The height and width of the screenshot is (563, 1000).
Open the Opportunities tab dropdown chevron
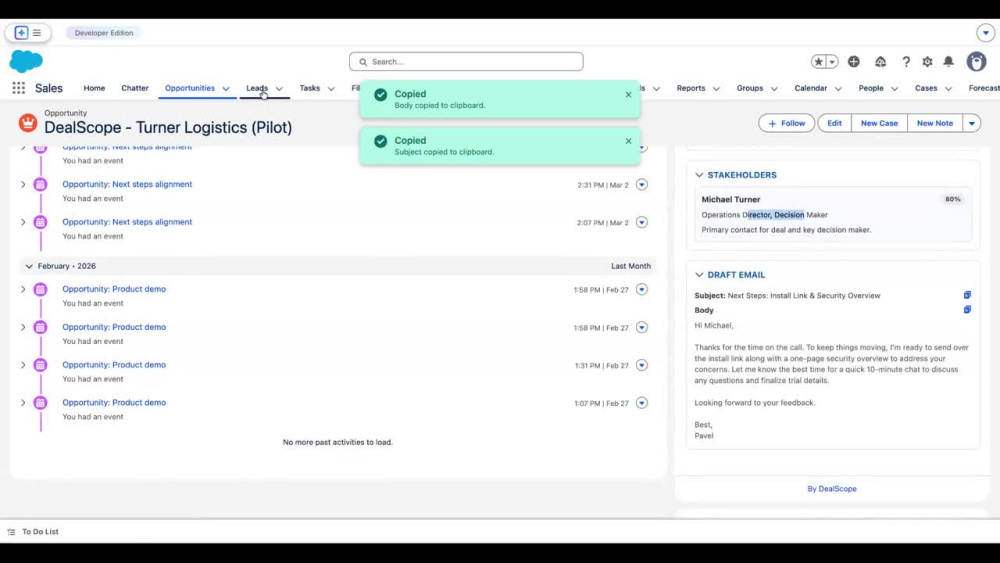pos(226,89)
